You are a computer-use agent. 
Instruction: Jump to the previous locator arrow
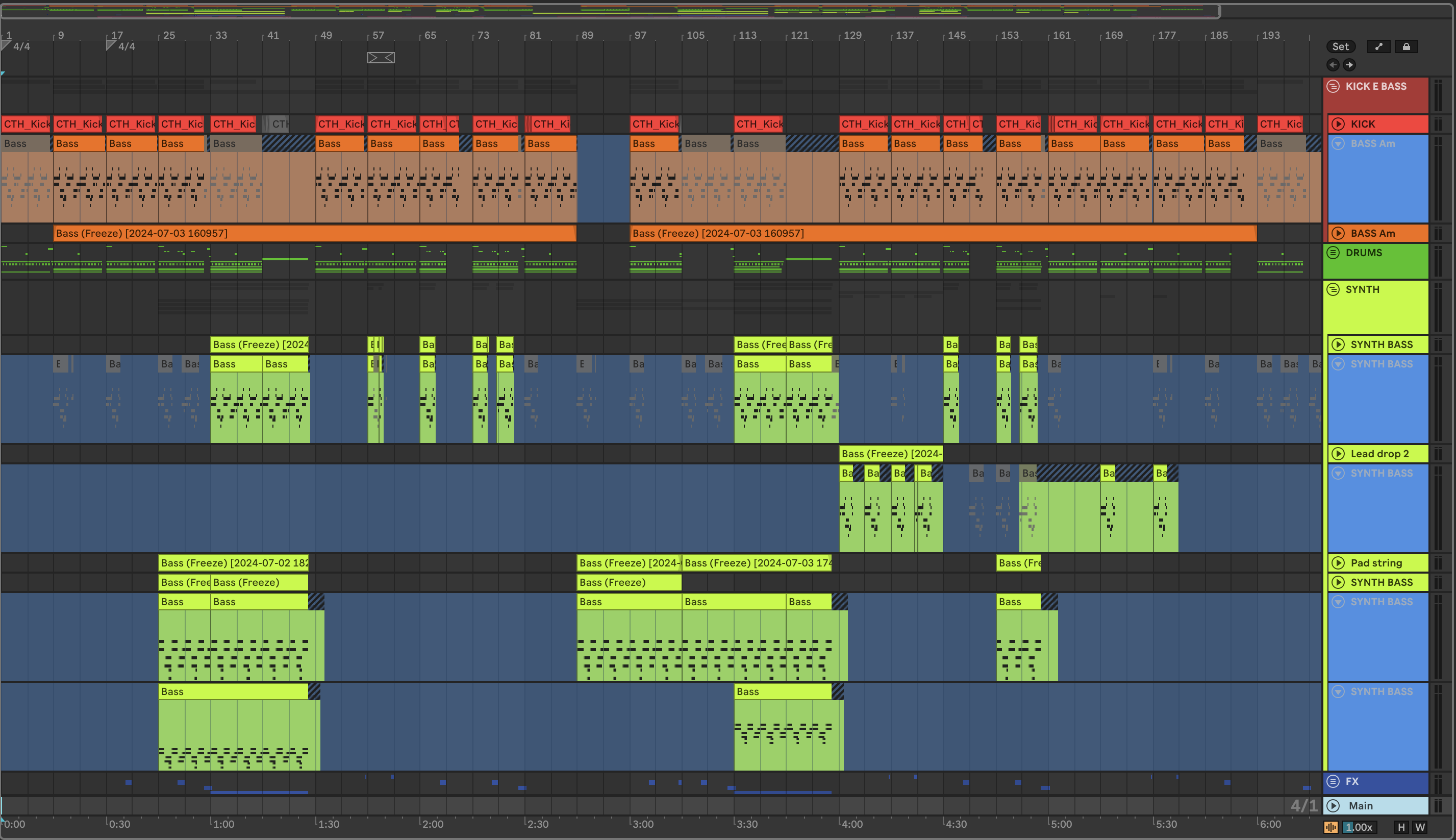1333,65
